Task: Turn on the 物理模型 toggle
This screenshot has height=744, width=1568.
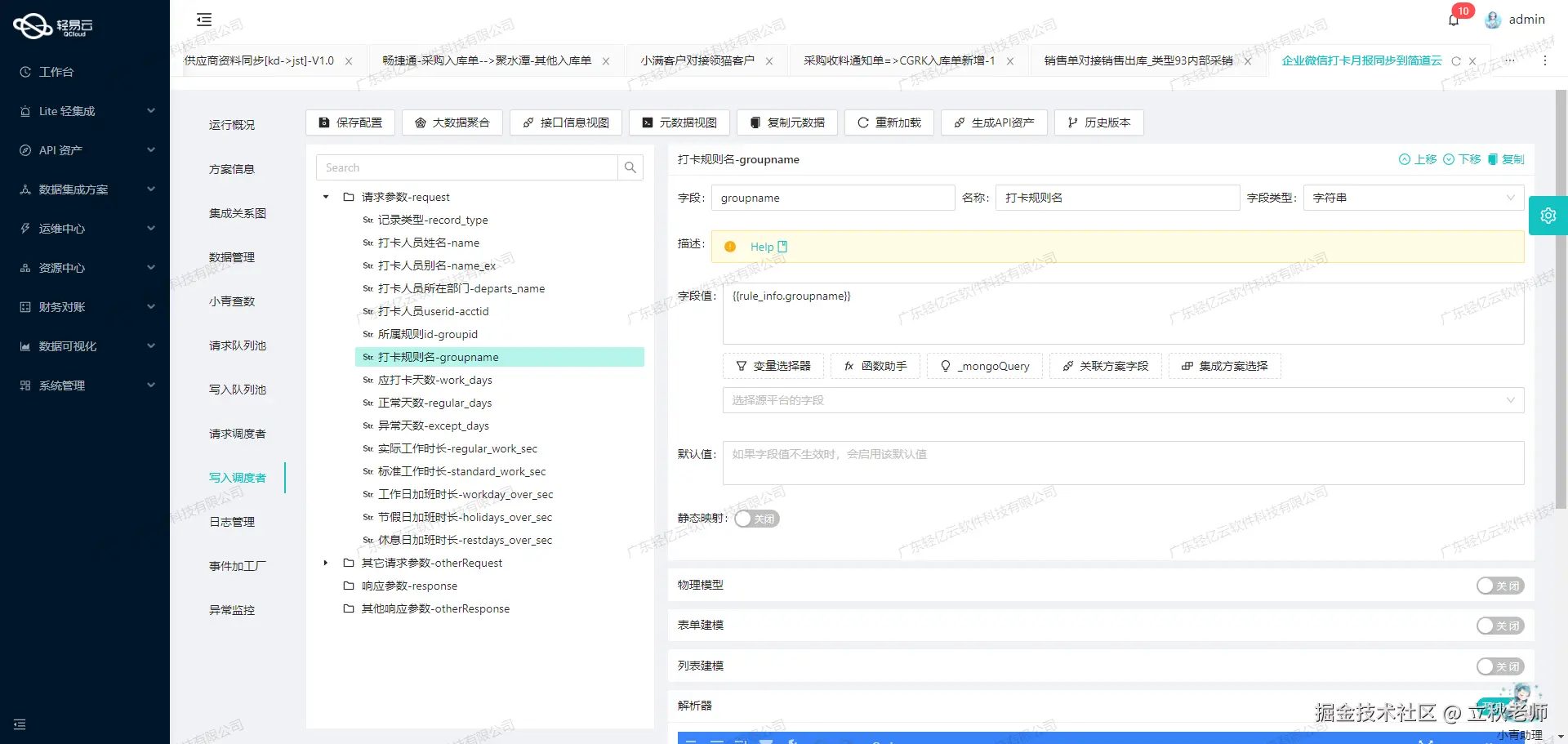Action: coord(1499,586)
